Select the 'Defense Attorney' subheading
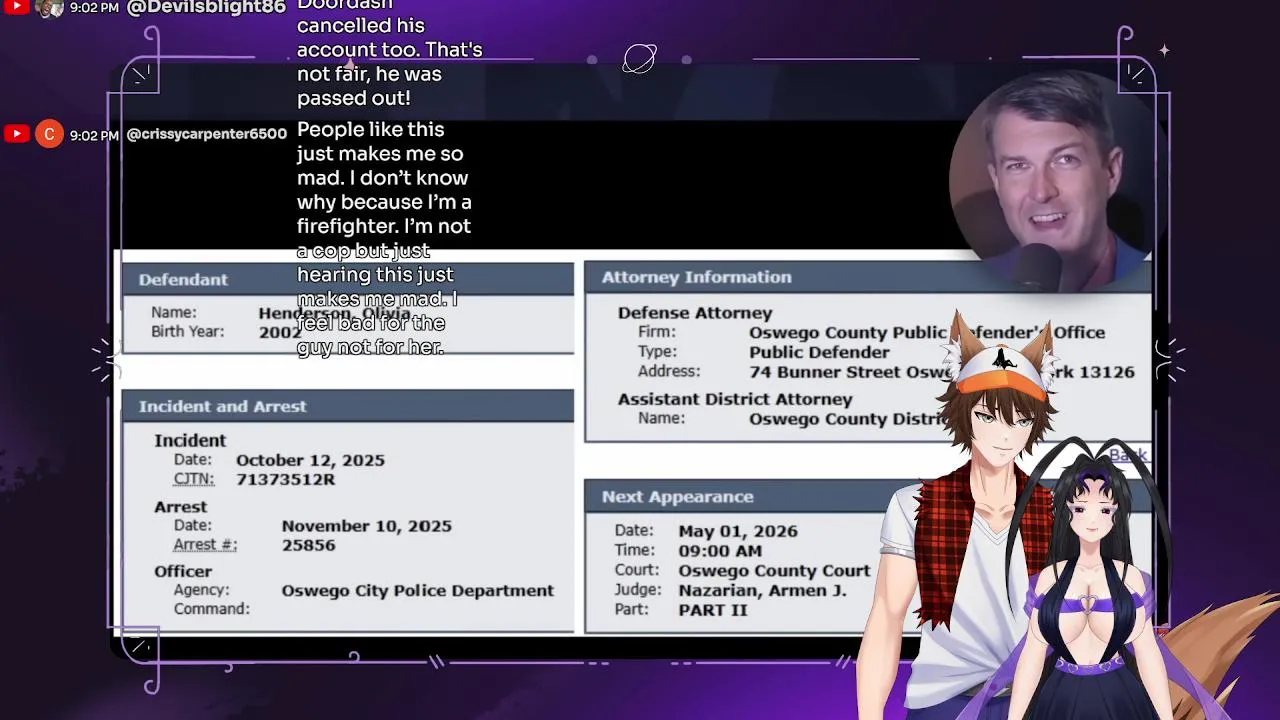 click(695, 313)
